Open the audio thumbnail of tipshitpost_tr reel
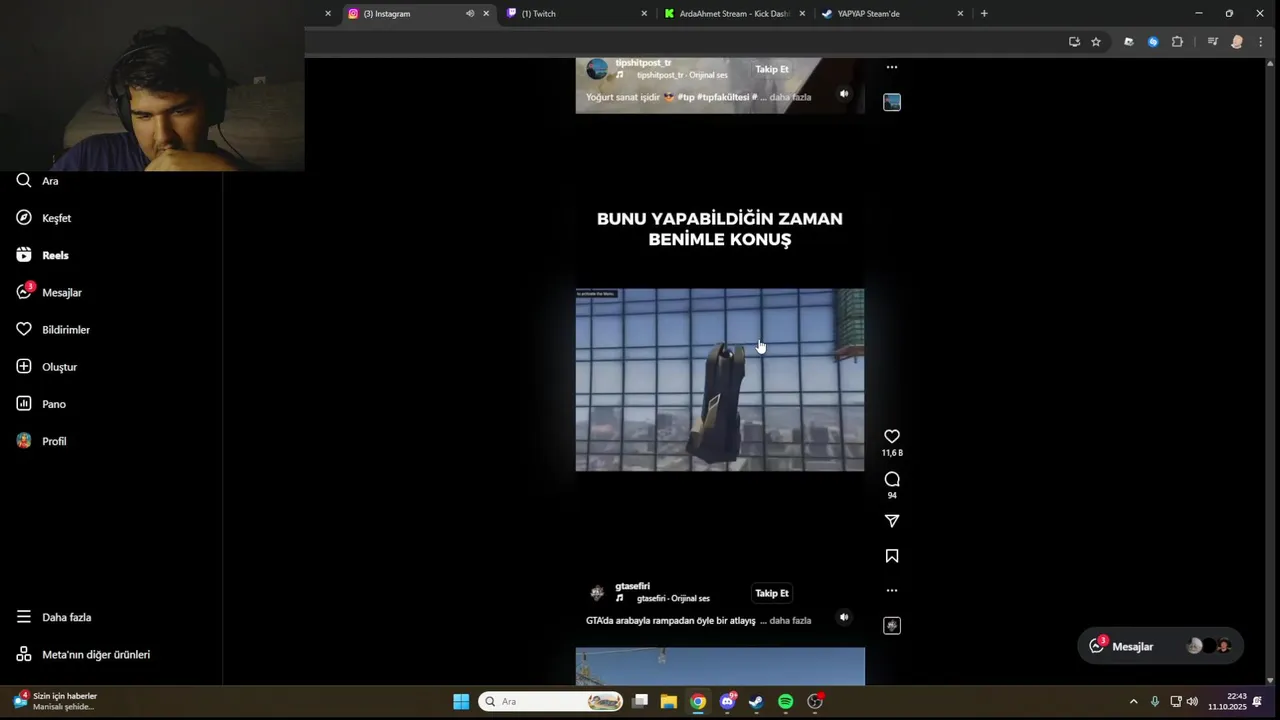The width and height of the screenshot is (1280, 720). (892, 102)
